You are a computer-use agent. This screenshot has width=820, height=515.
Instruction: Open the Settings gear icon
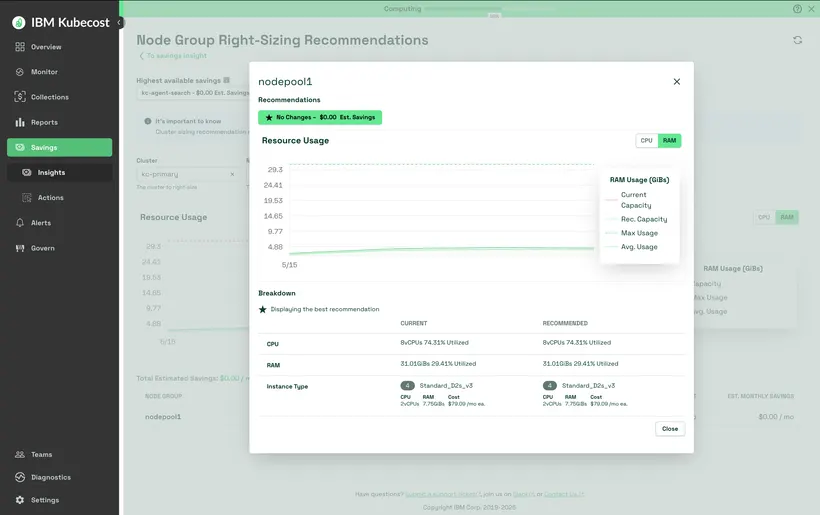coord(20,500)
